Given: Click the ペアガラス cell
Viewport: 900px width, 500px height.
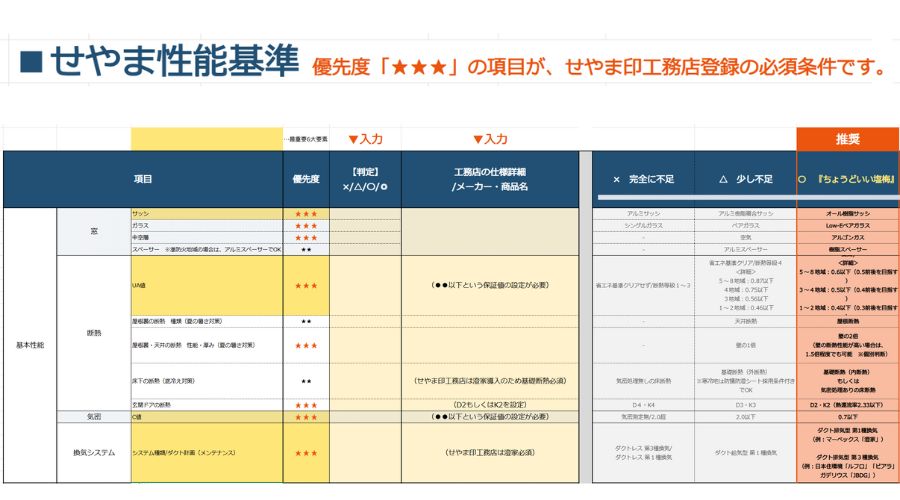Looking at the screenshot, I should point(746,226).
